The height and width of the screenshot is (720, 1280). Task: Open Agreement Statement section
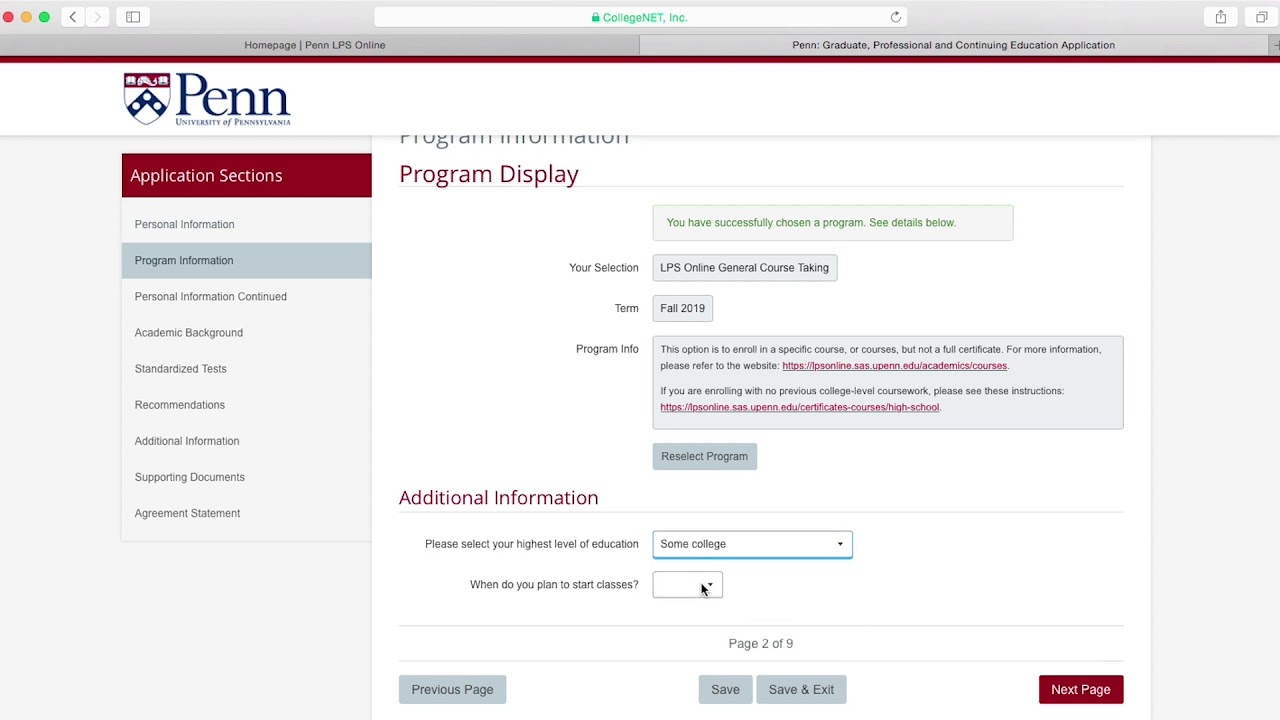pyautogui.click(x=247, y=513)
